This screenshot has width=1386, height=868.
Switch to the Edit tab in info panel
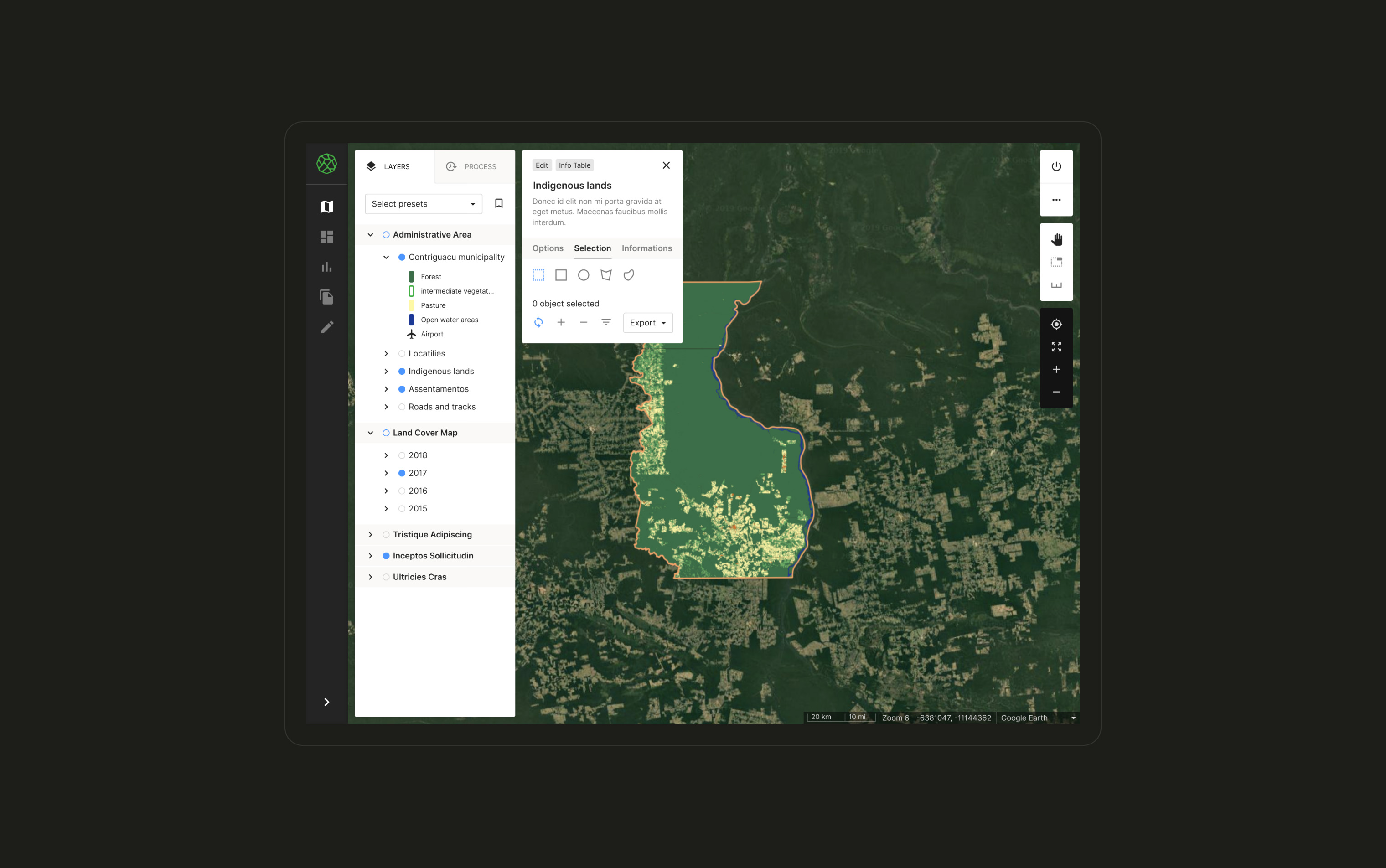(x=542, y=165)
